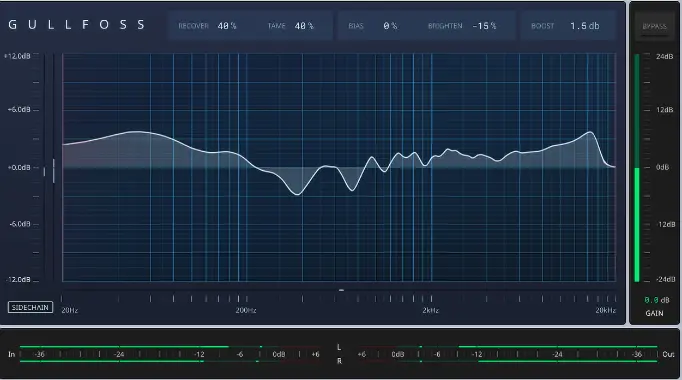Screen dimensions: 682x380
Task: Click the -12.0dB scale label
Action: [x=18, y=280]
